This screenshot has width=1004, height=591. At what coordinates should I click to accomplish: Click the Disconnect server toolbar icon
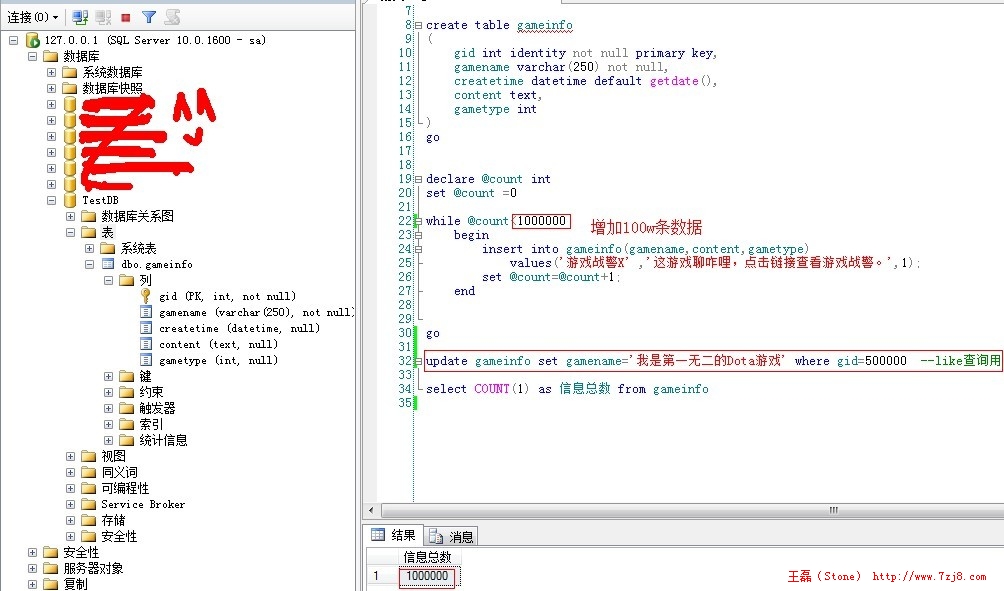pos(102,16)
